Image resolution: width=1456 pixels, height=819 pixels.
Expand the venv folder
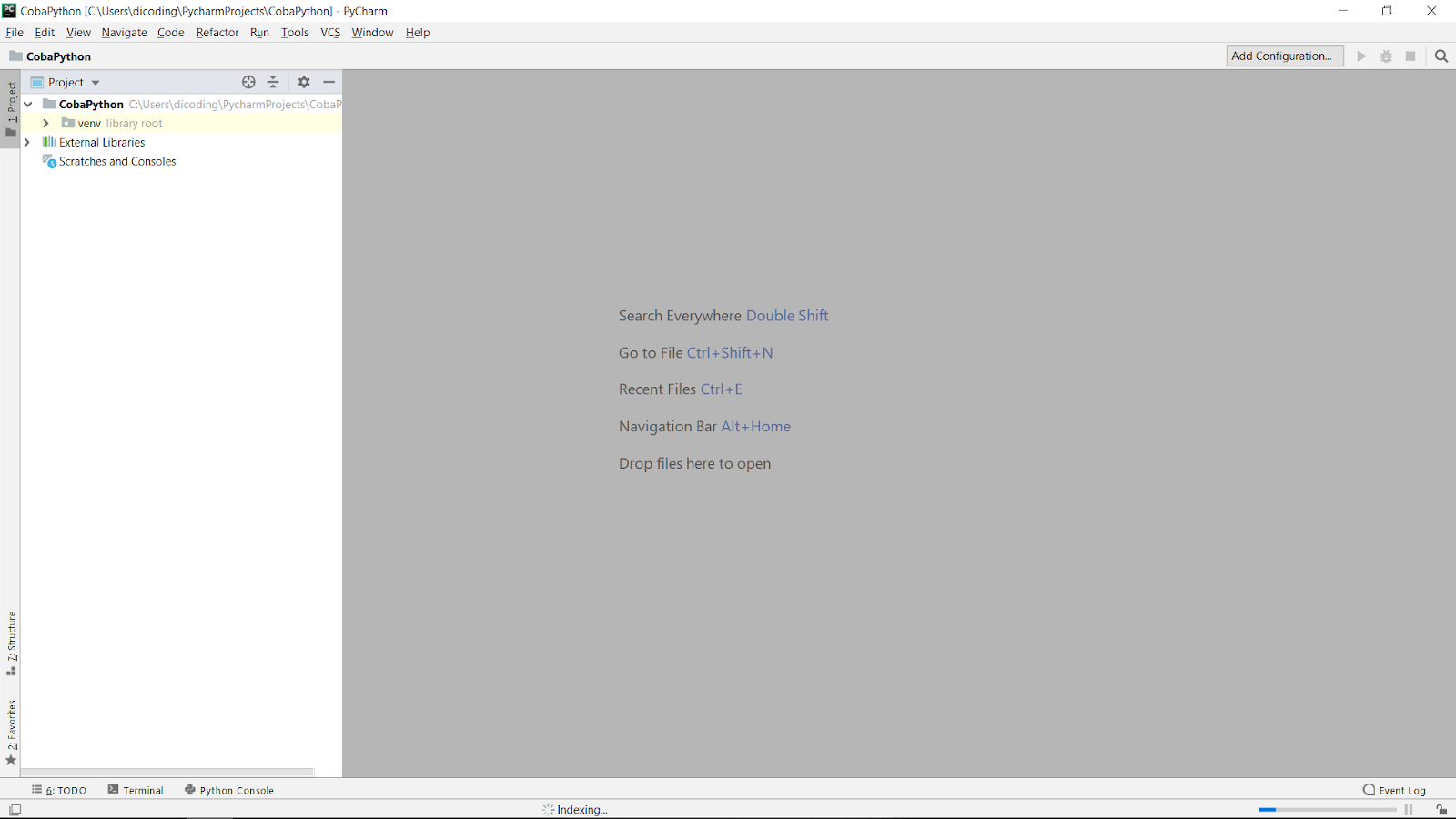[45, 123]
